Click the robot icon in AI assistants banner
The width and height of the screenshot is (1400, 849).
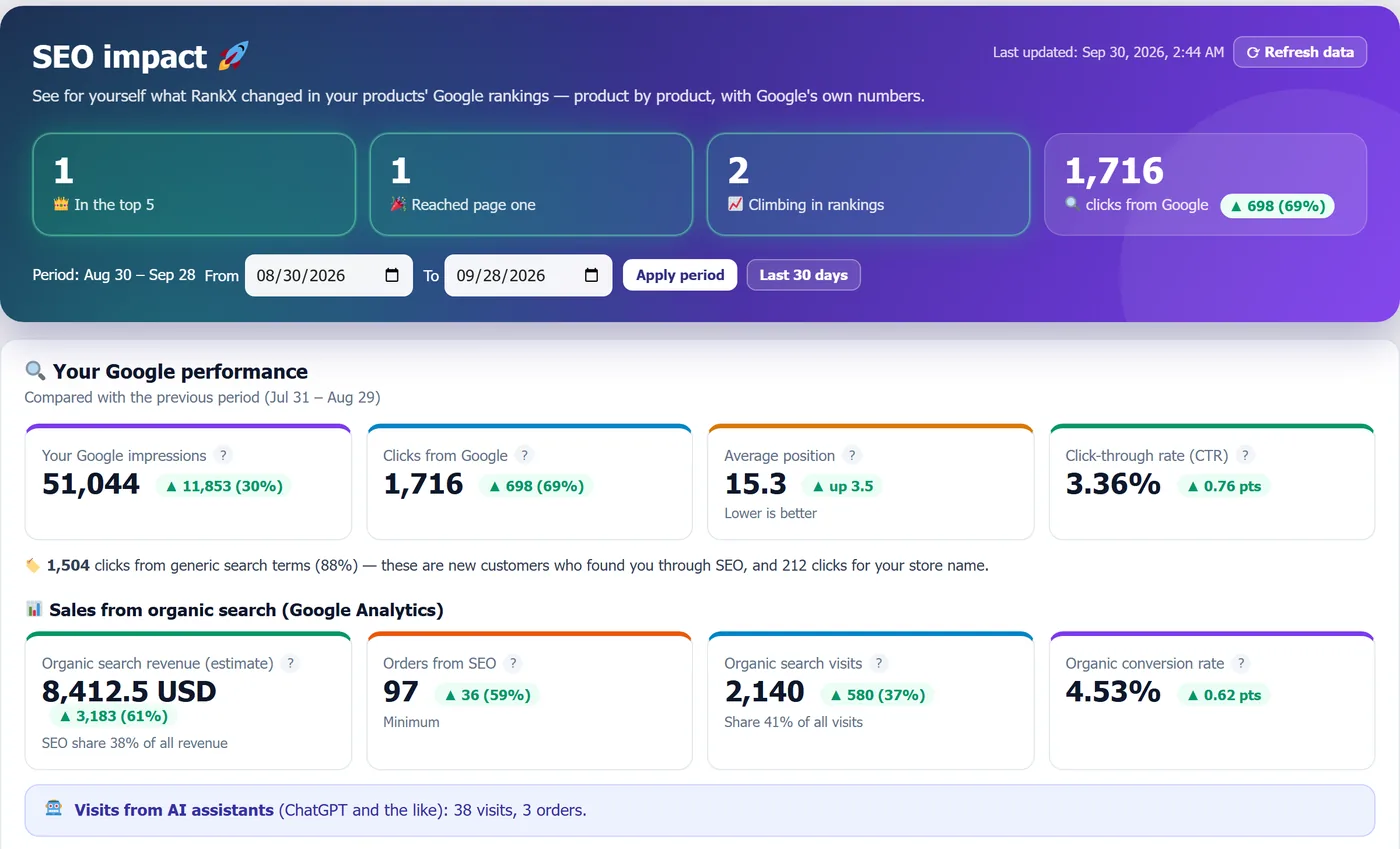point(54,809)
